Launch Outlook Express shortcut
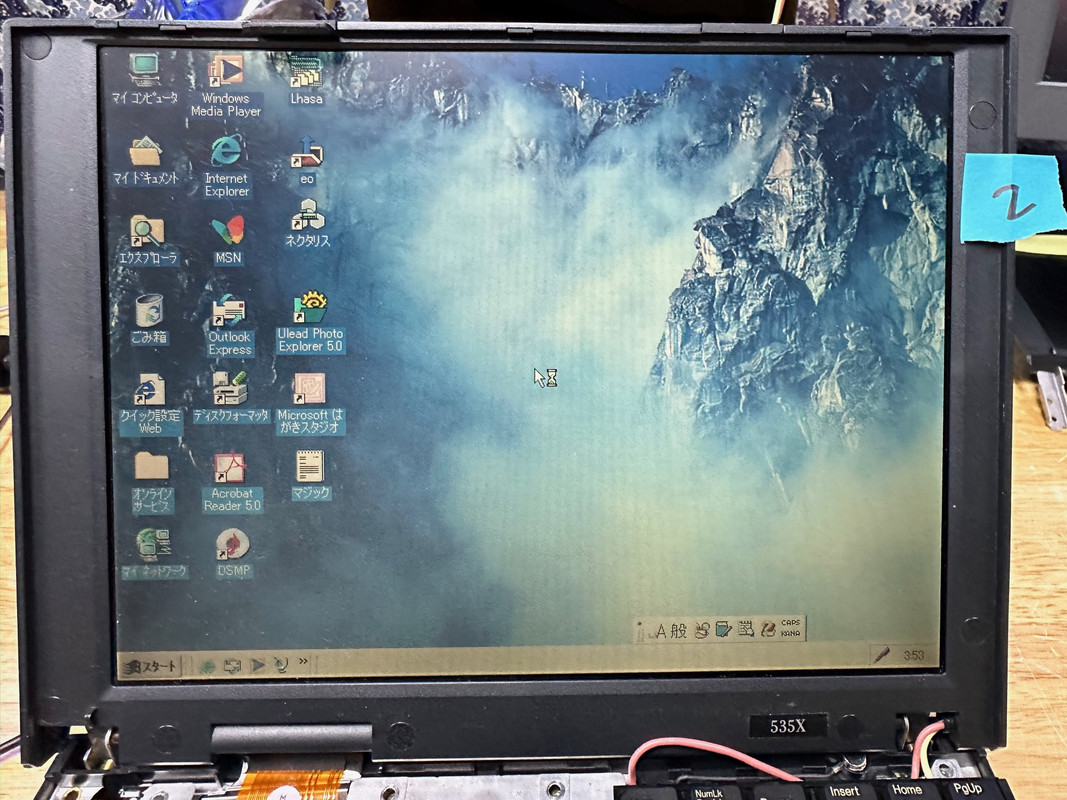The width and height of the screenshot is (1067, 800). click(229, 324)
